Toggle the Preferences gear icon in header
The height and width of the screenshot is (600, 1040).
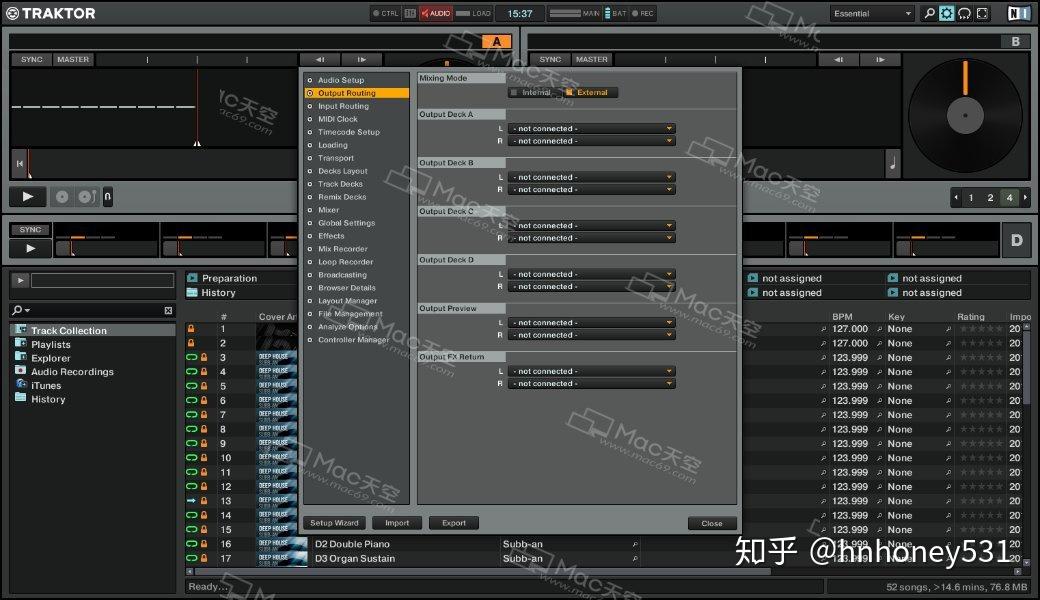946,13
